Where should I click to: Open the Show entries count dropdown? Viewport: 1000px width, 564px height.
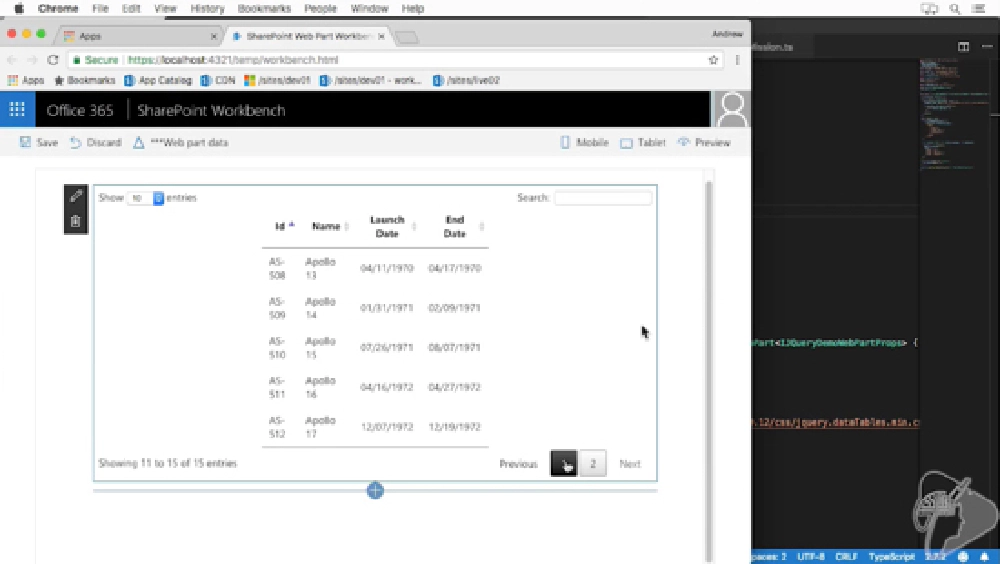[x=146, y=198]
